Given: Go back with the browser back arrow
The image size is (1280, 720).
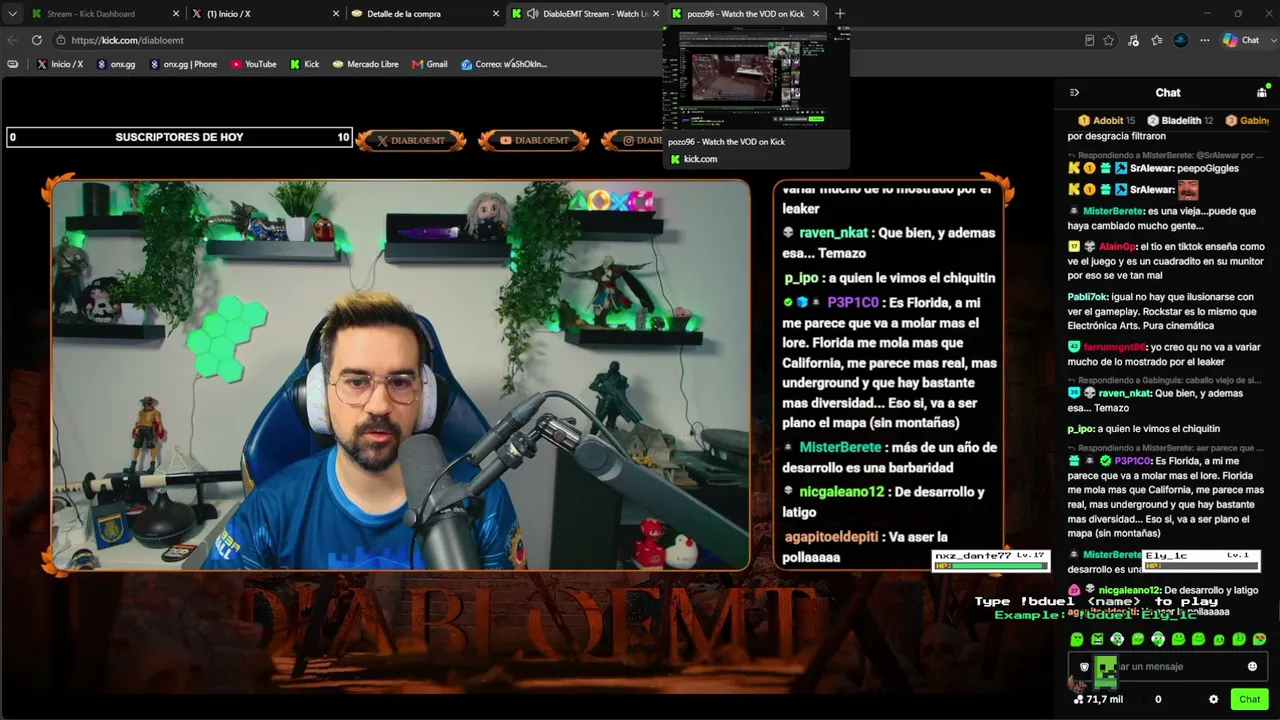Looking at the screenshot, I should coord(13,40).
